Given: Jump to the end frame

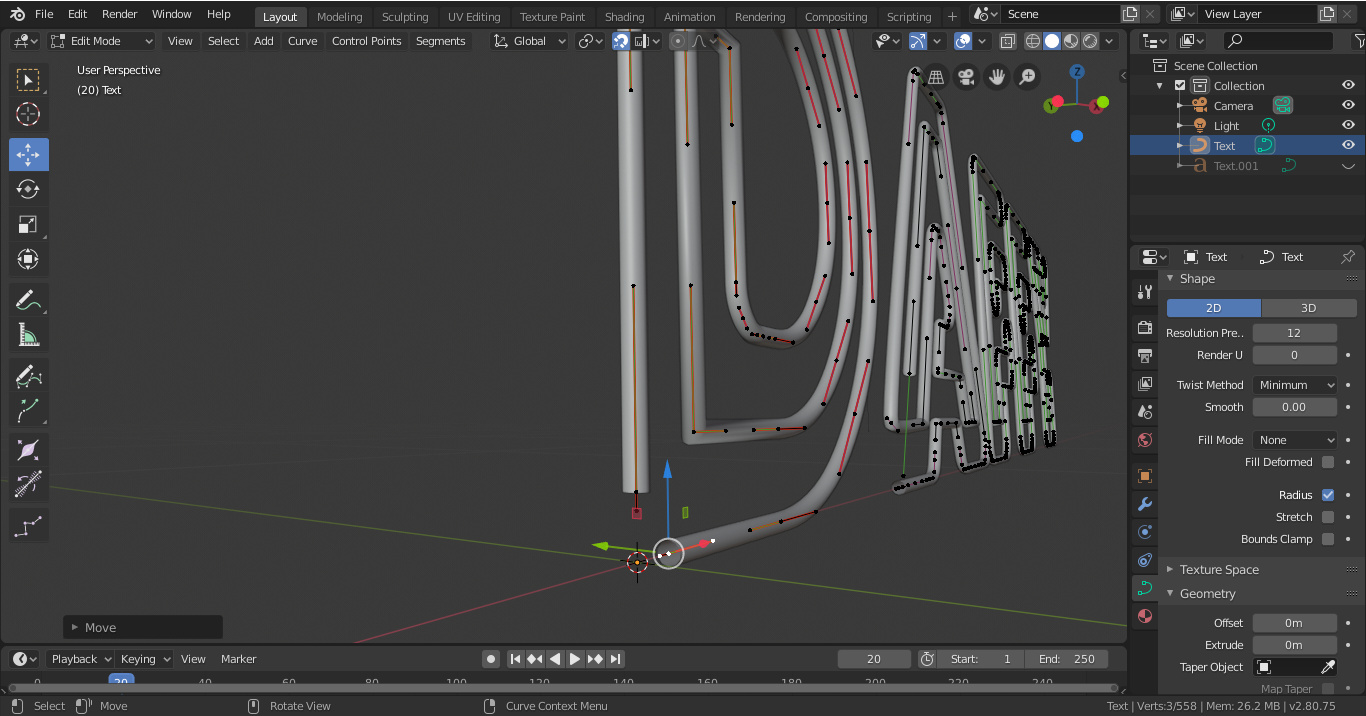Looking at the screenshot, I should coord(616,659).
